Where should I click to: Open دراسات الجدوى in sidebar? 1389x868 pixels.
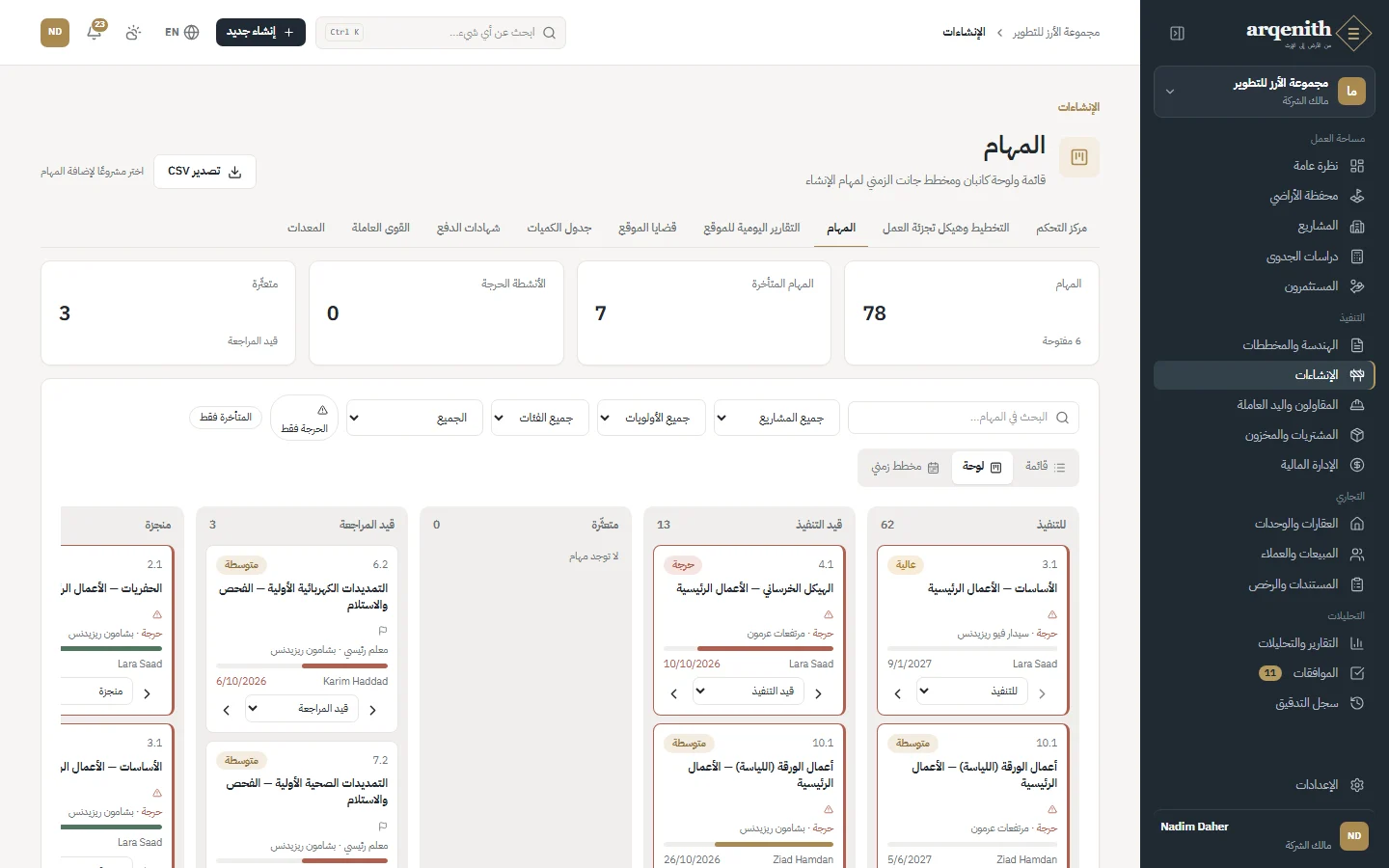(x=1265, y=257)
